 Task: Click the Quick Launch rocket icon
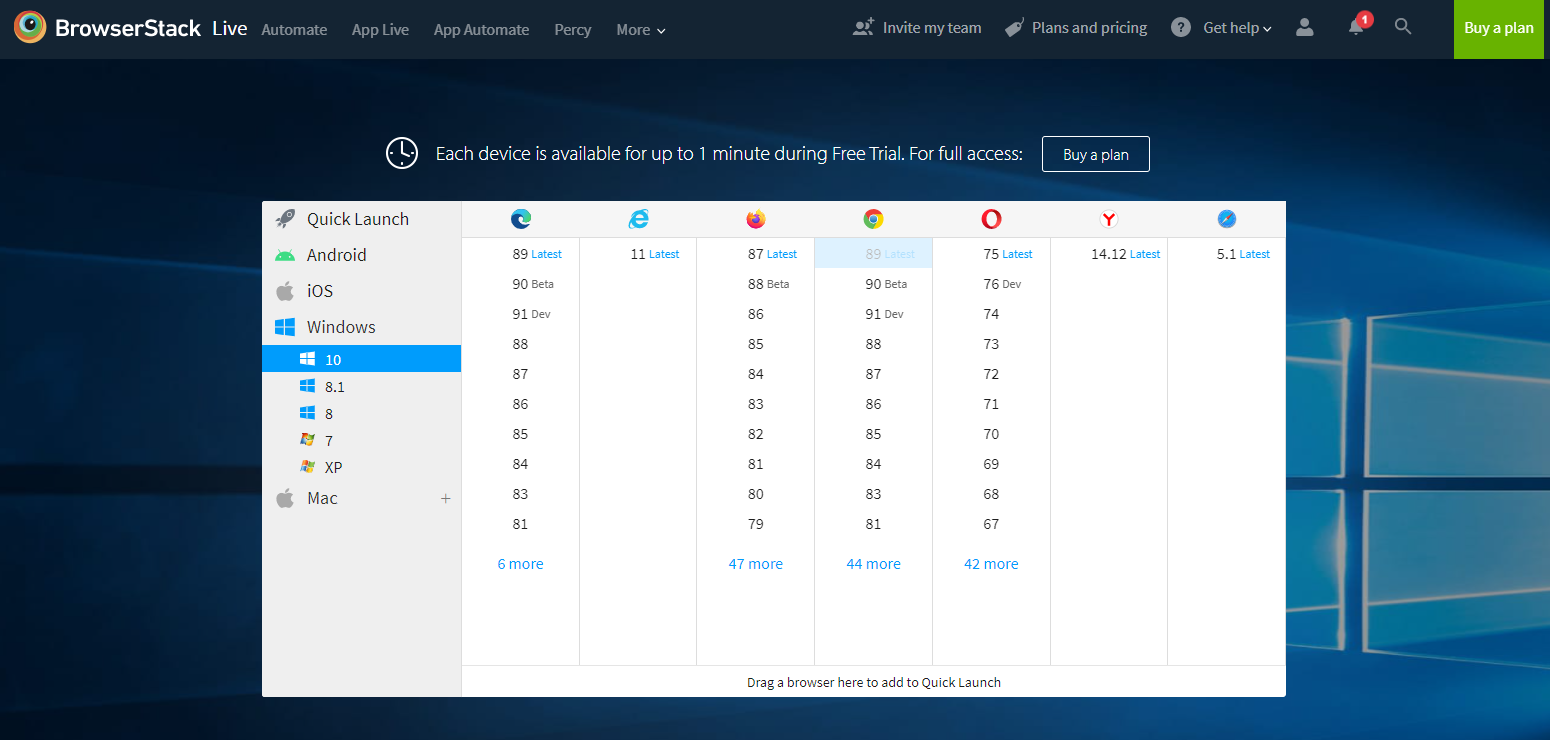(285, 219)
